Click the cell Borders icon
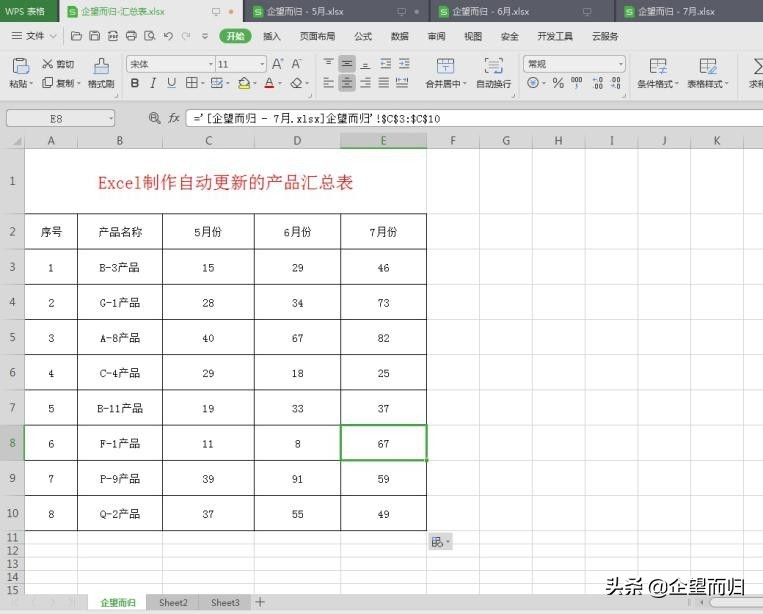The height and width of the screenshot is (614, 763). (192, 83)
